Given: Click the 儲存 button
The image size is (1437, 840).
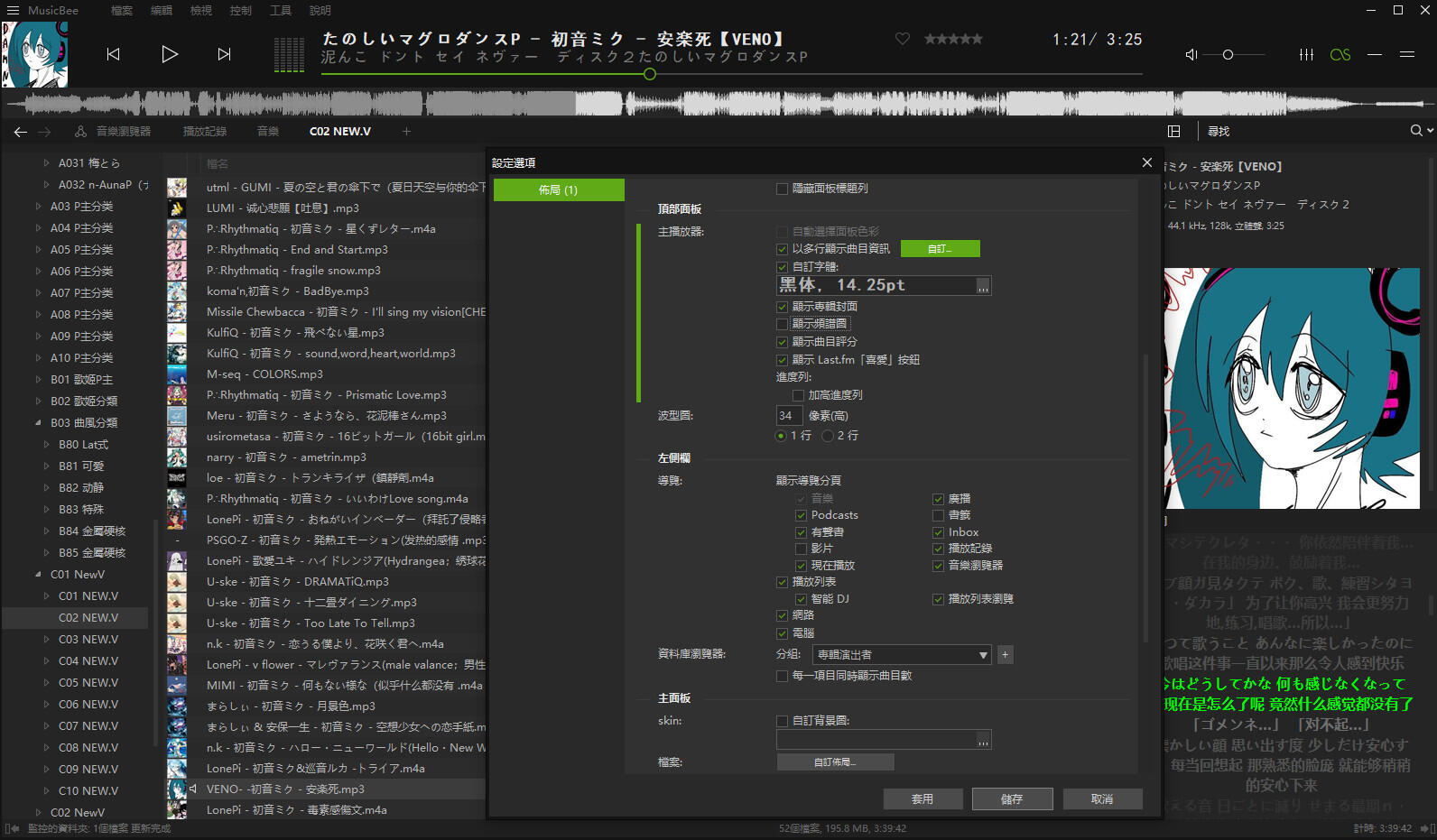Looking at the screenshot, I should [1012, 798].
